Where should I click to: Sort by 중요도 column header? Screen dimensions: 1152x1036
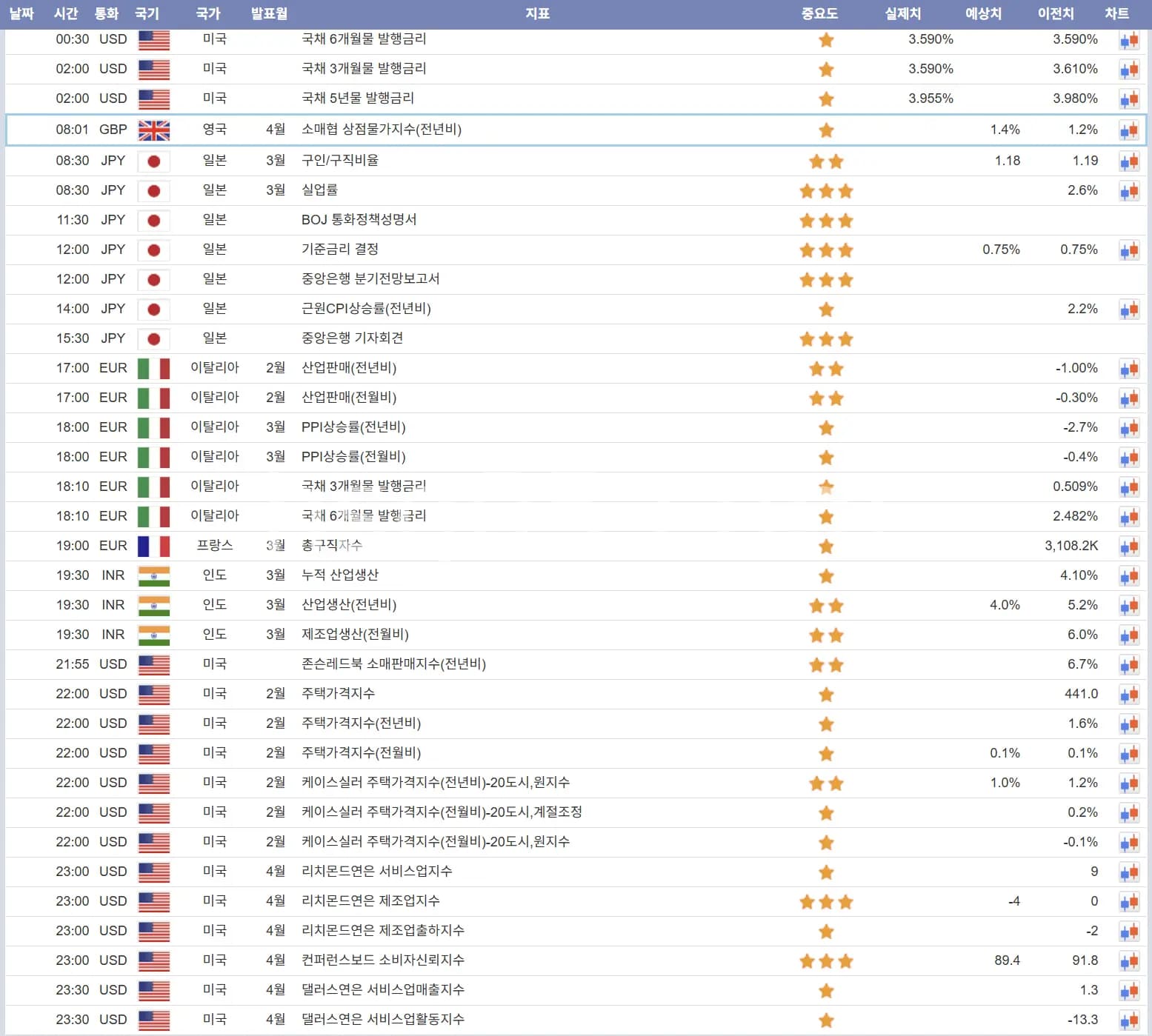coord(819,13)
